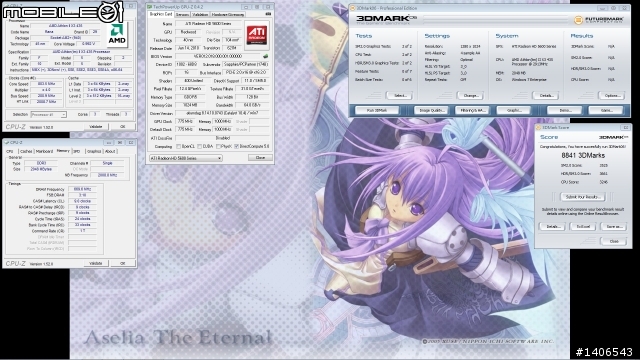This screenshot has height=360, width=640.
Task: Open the Graphics tab in CPU-Z
Action: [93, 151]
